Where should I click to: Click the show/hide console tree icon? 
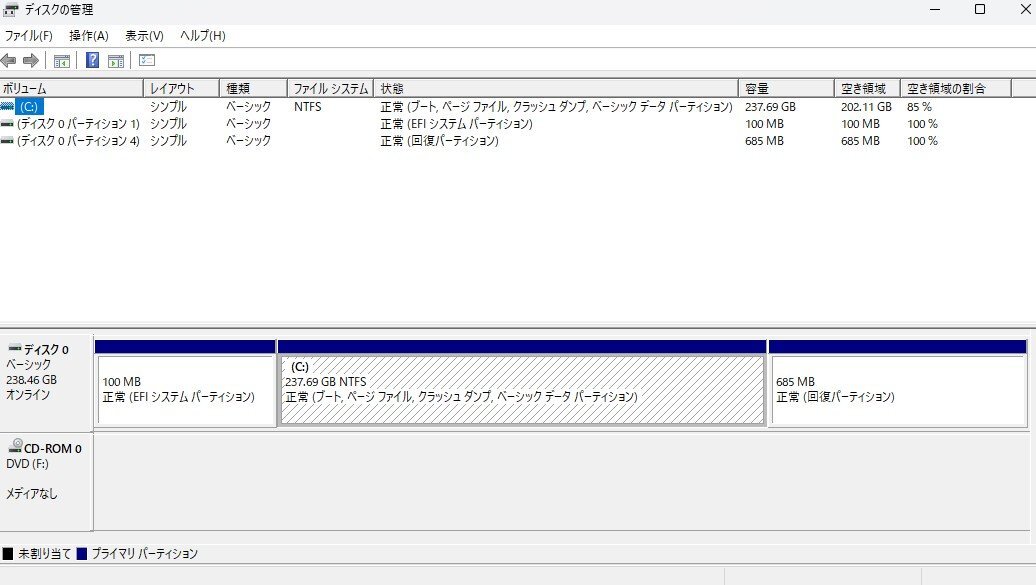(61, 61)
